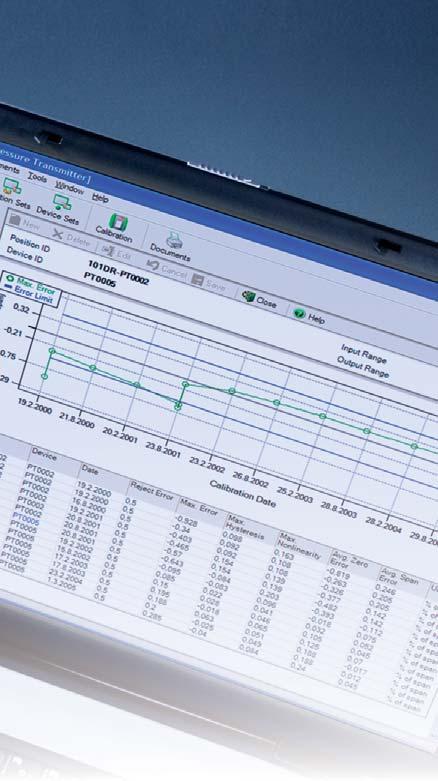Click the Save toolbar button
Screen dimensions: 438x781
(x=209, y=282)
